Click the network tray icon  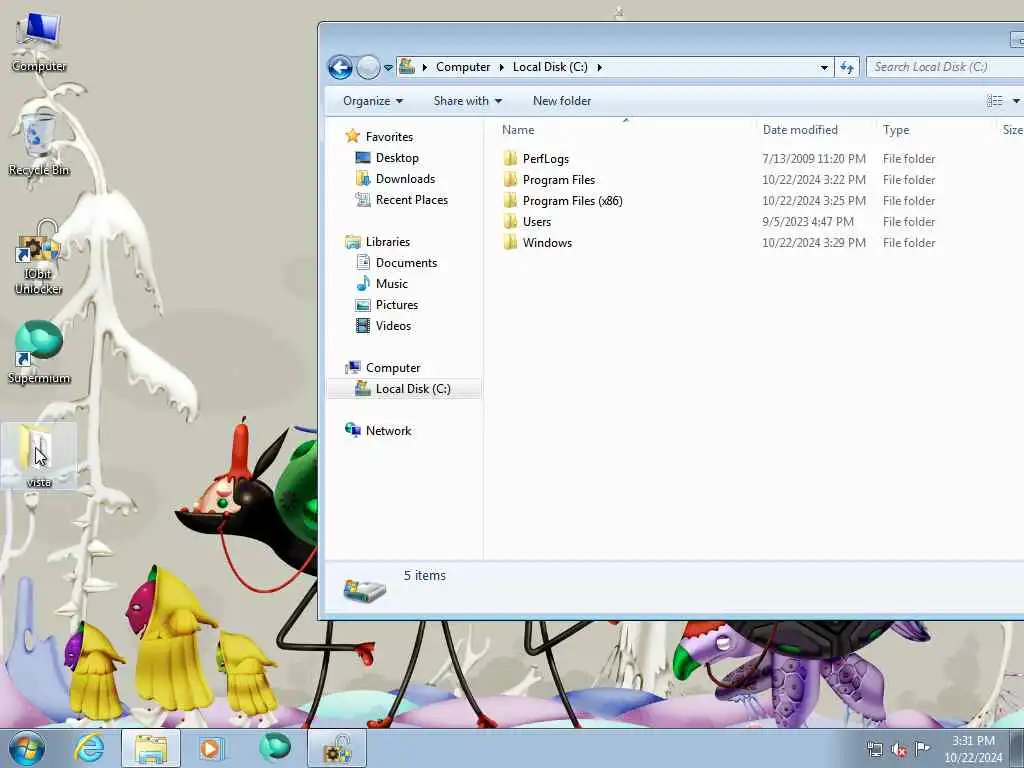point(874,749)
